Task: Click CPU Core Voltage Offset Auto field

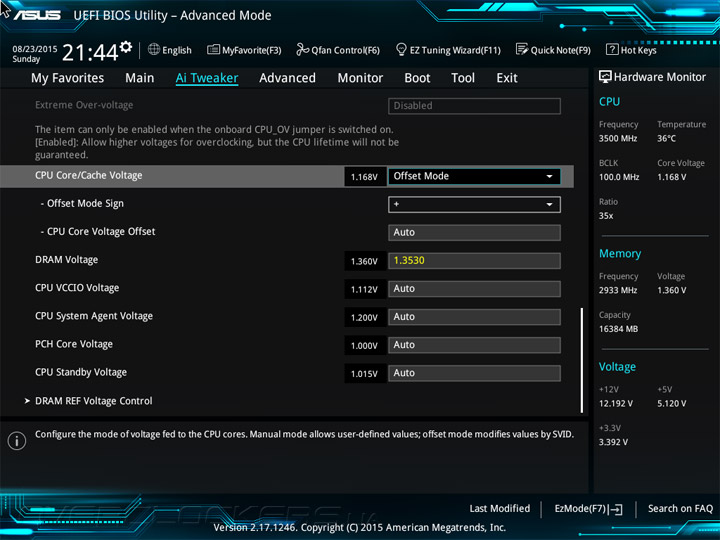Action: pos(474,232)
